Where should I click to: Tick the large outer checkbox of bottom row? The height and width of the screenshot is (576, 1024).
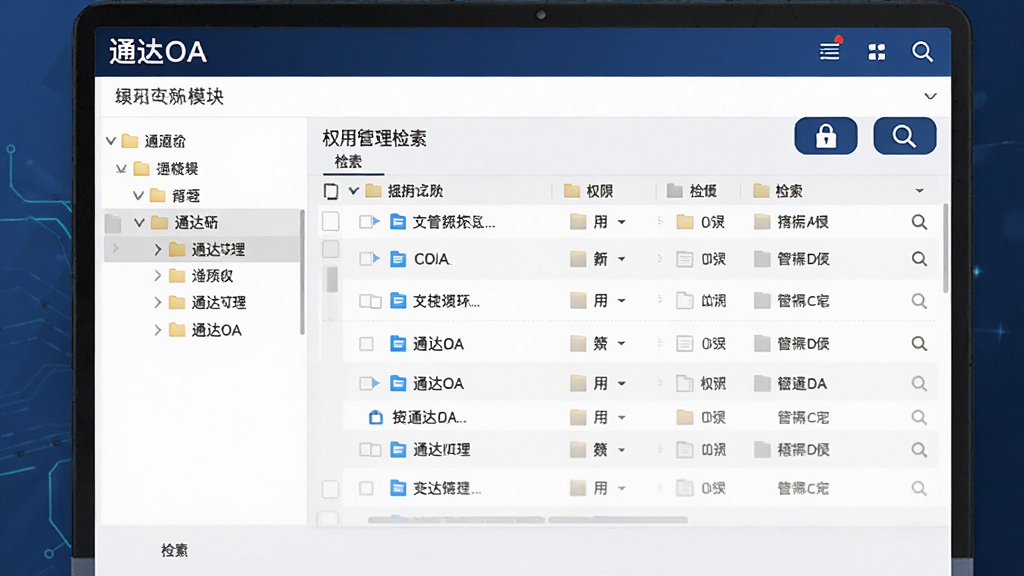coord(330,488)
